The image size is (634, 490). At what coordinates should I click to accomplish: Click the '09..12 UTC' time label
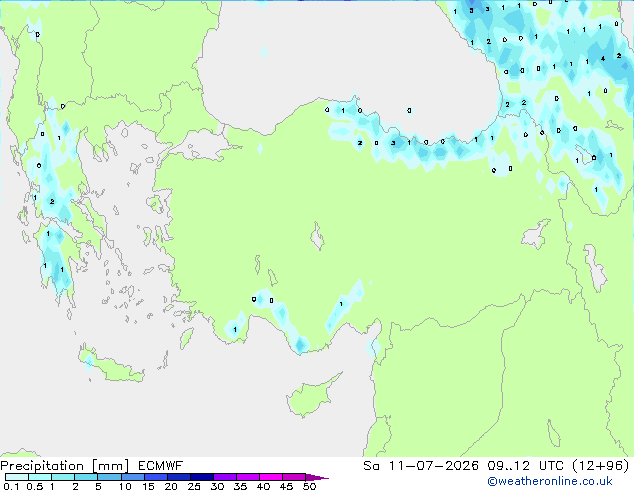[x=525, y=466]
